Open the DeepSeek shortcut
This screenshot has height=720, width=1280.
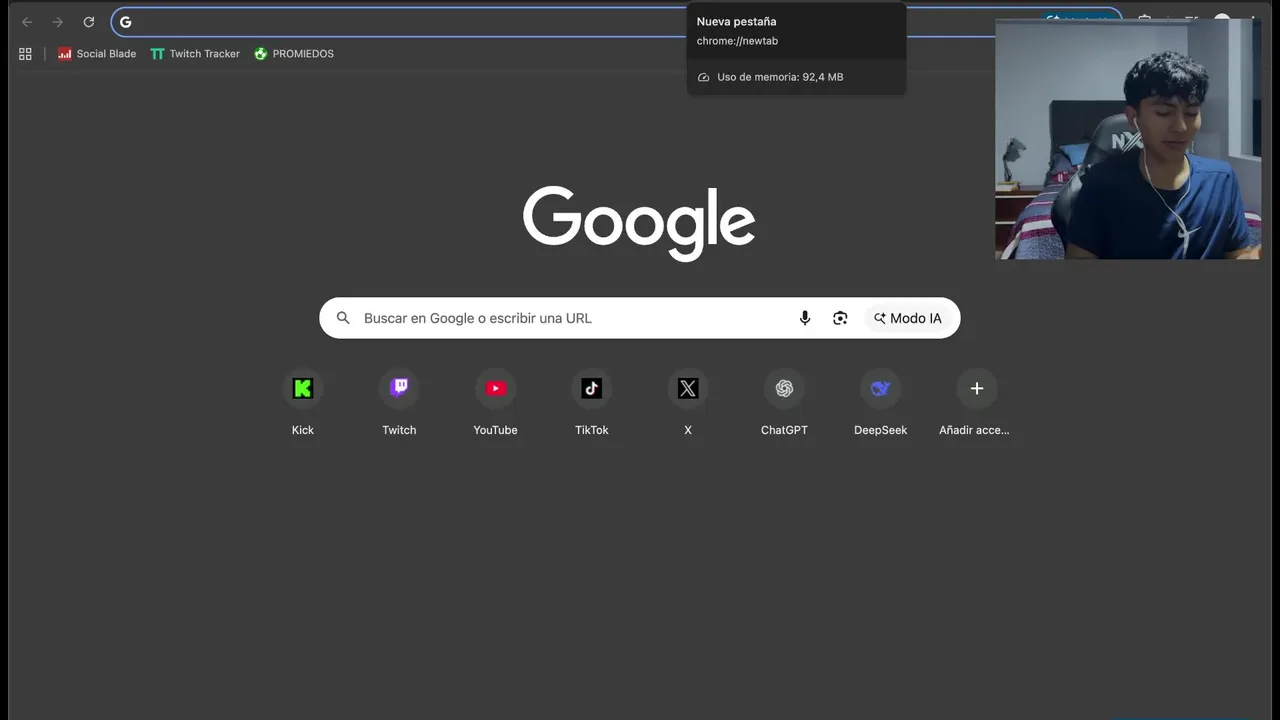880,403
